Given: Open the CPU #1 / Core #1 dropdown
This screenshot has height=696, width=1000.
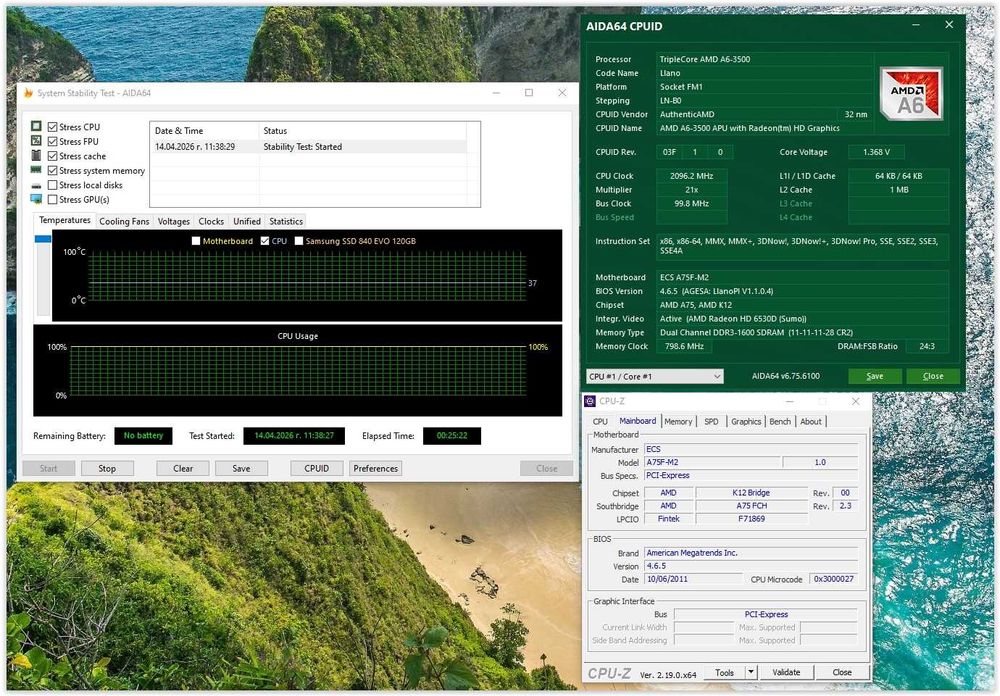Looking at the screenshot, I should [655, 376].
